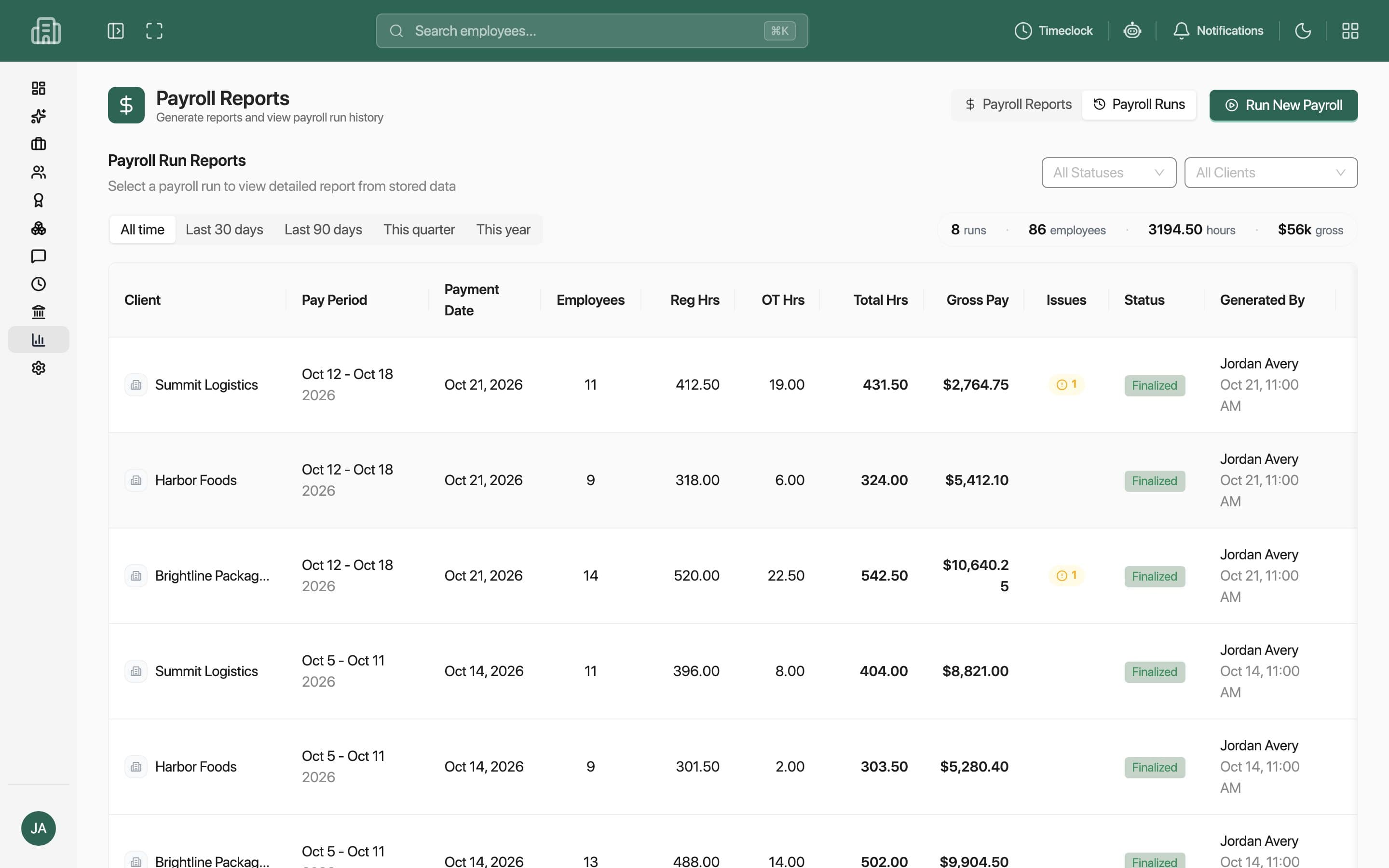The width and height of the screenshot is (1389, 868).
Task: Switch to Payroll Reports tab
Action: (1018, 105)
